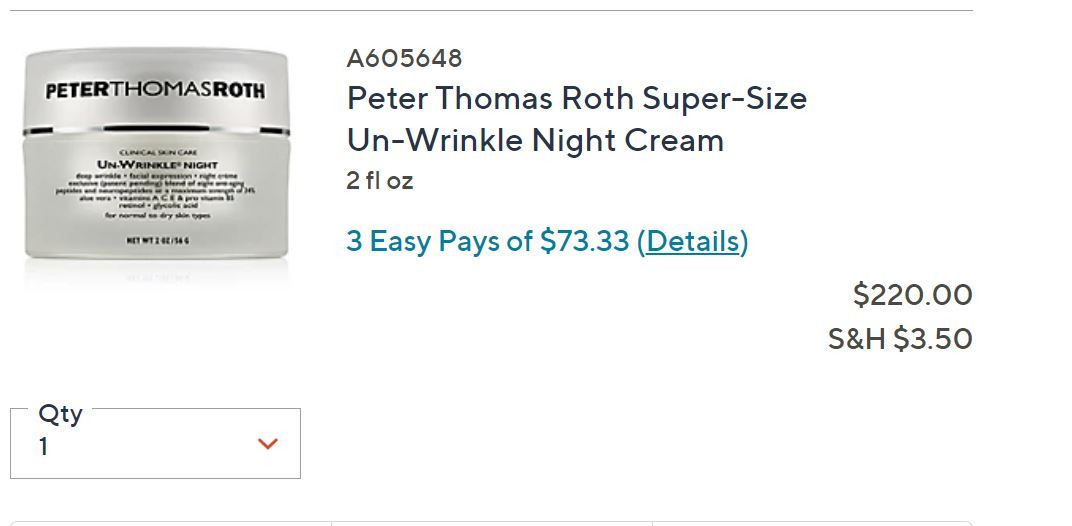
Task: Click the Un-Wrinkle Night Cream title line
Action: click(535, 140)
